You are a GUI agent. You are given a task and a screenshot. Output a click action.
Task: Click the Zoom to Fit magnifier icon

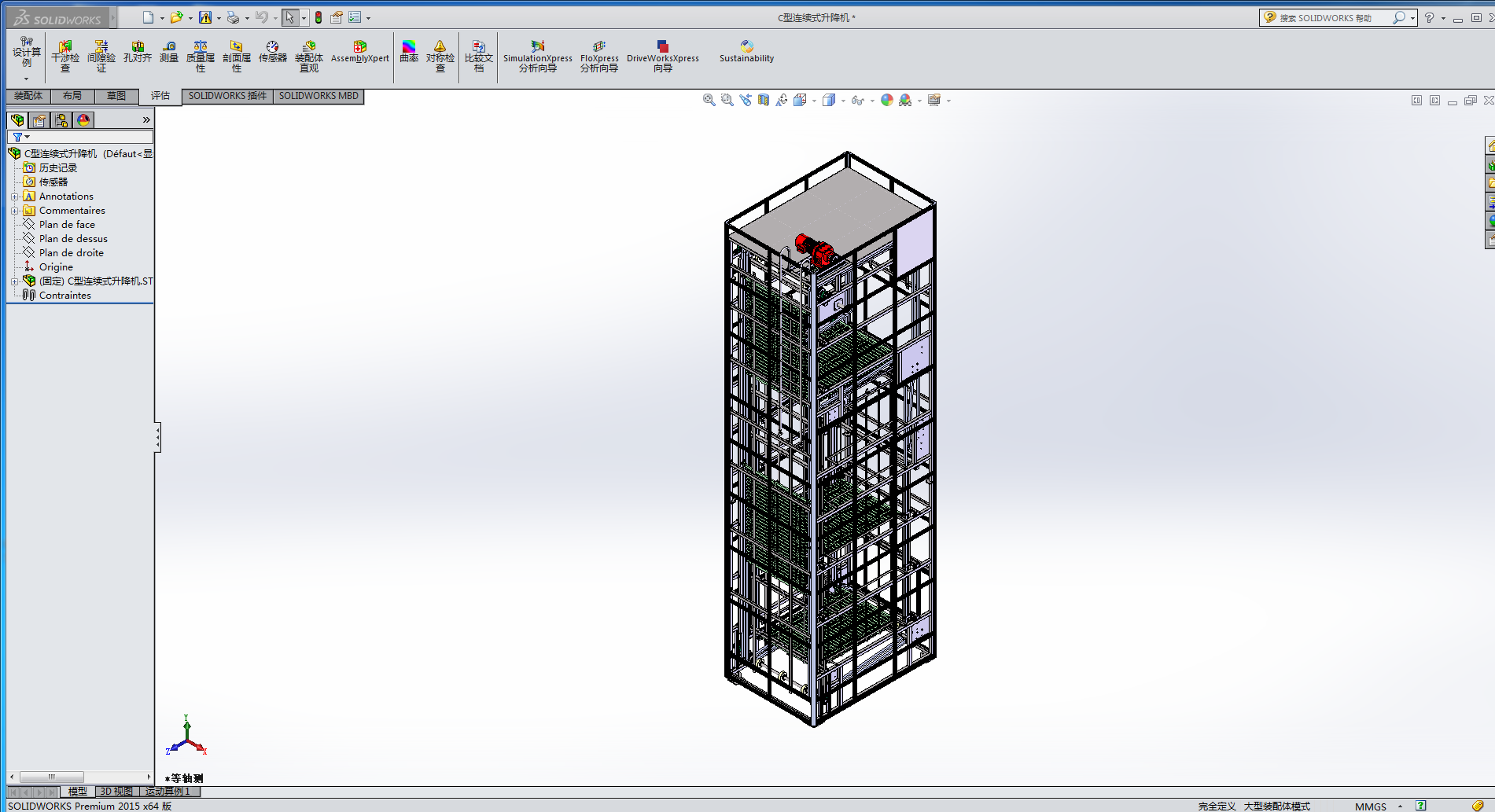click(x=709, y=100)
